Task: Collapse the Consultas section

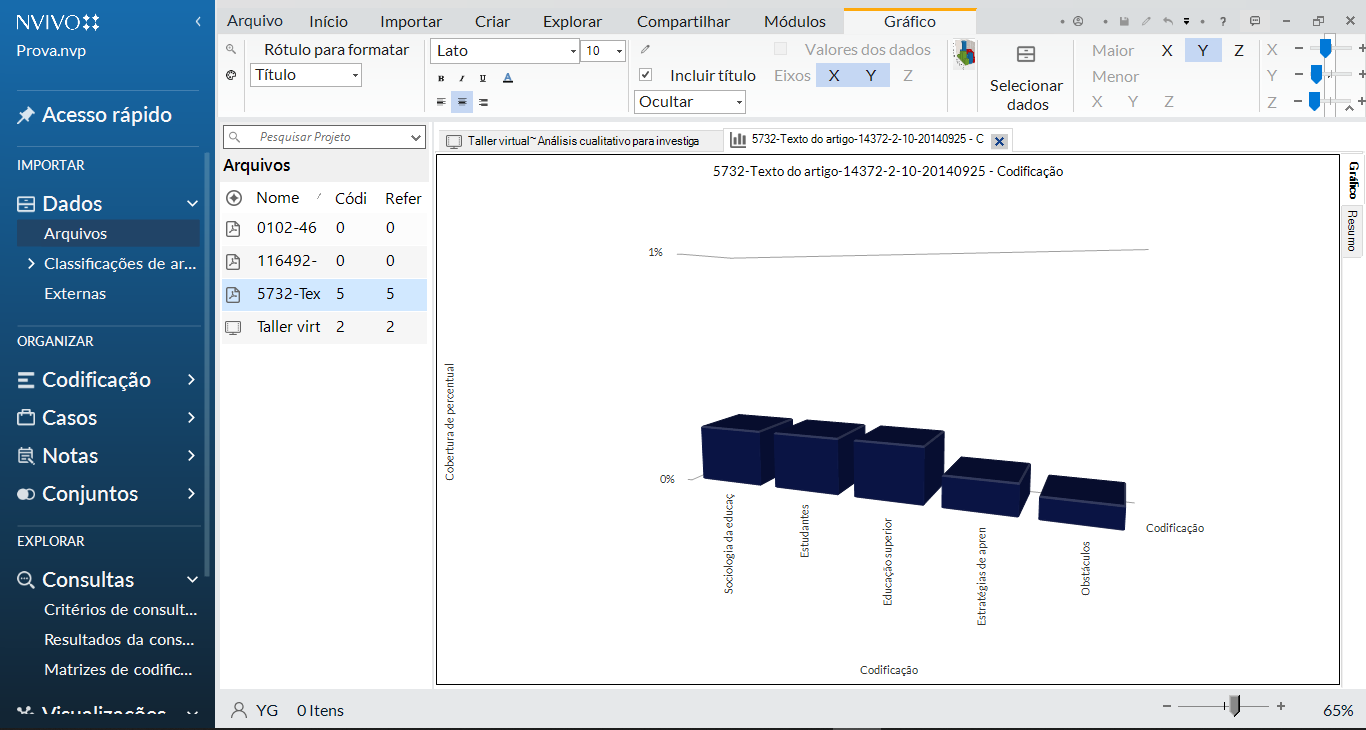Action: (x=192, y=580)
